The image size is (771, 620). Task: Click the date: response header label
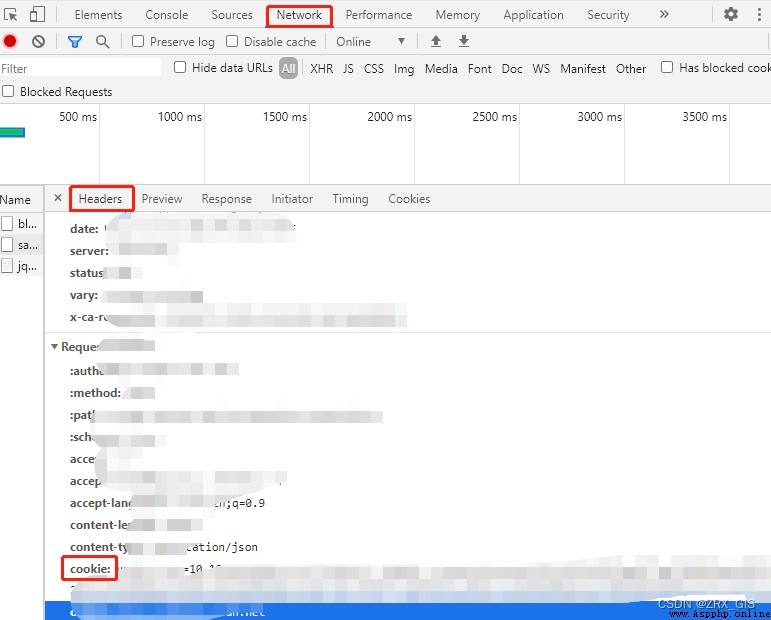pyautogui.click(x=84, y=229)
